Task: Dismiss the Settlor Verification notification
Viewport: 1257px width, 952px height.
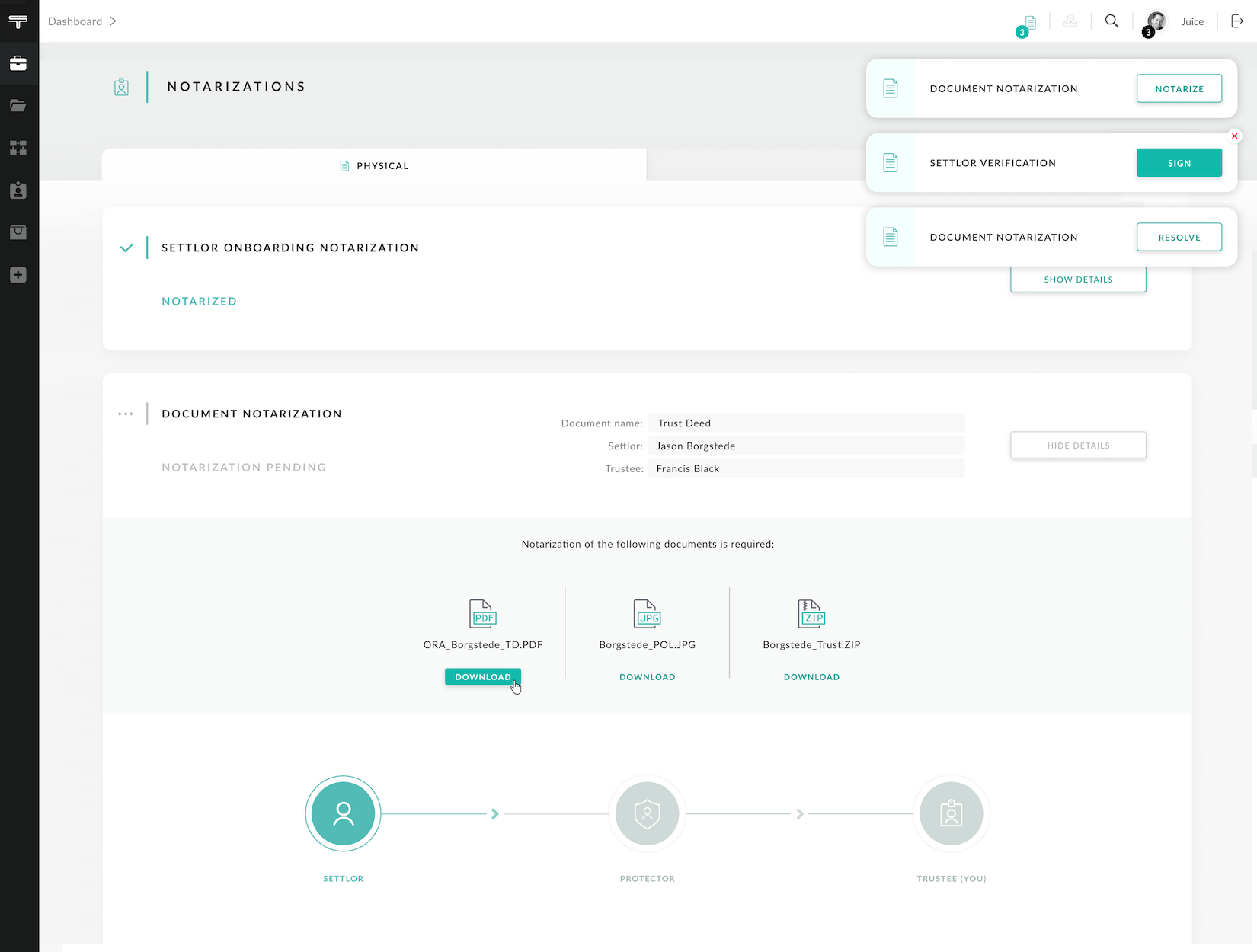Action: 1234,136
